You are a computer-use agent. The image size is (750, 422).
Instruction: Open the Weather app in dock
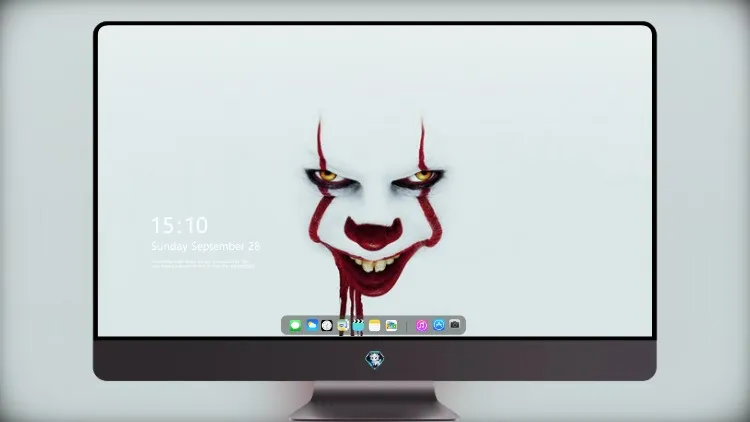tap(312, 325)
